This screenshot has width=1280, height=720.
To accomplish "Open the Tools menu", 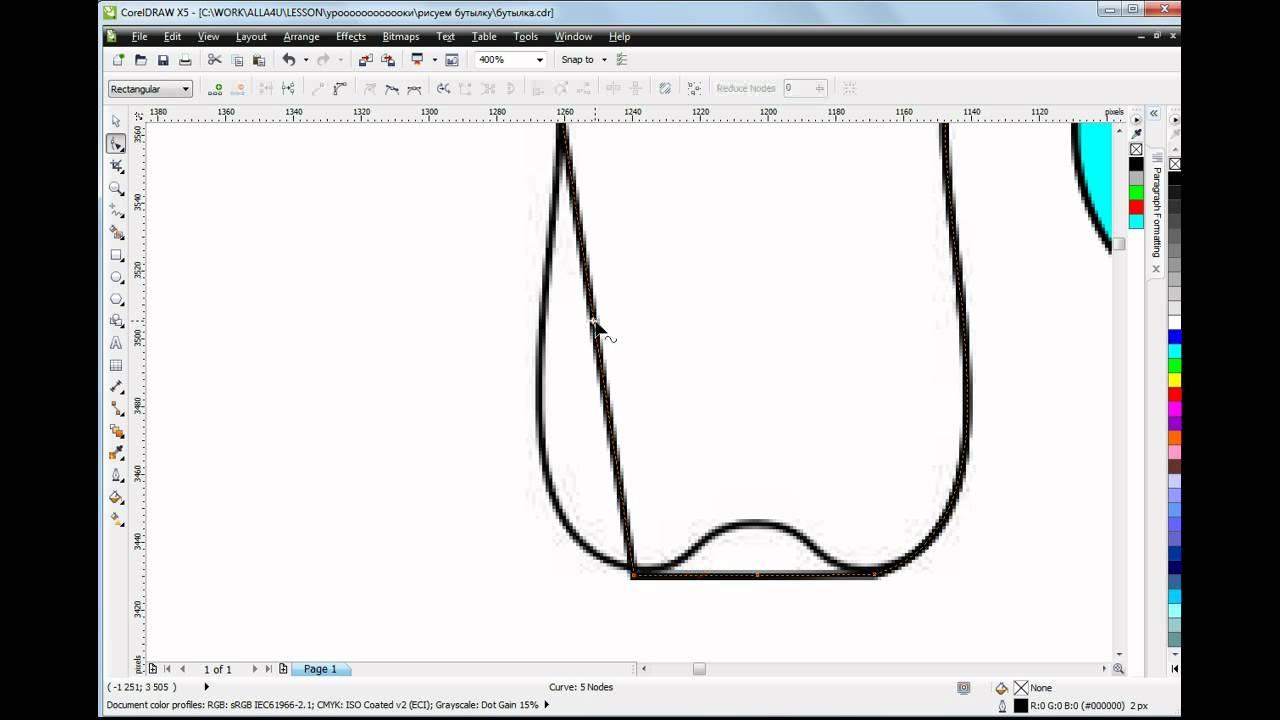I will (x=526, y=37).
